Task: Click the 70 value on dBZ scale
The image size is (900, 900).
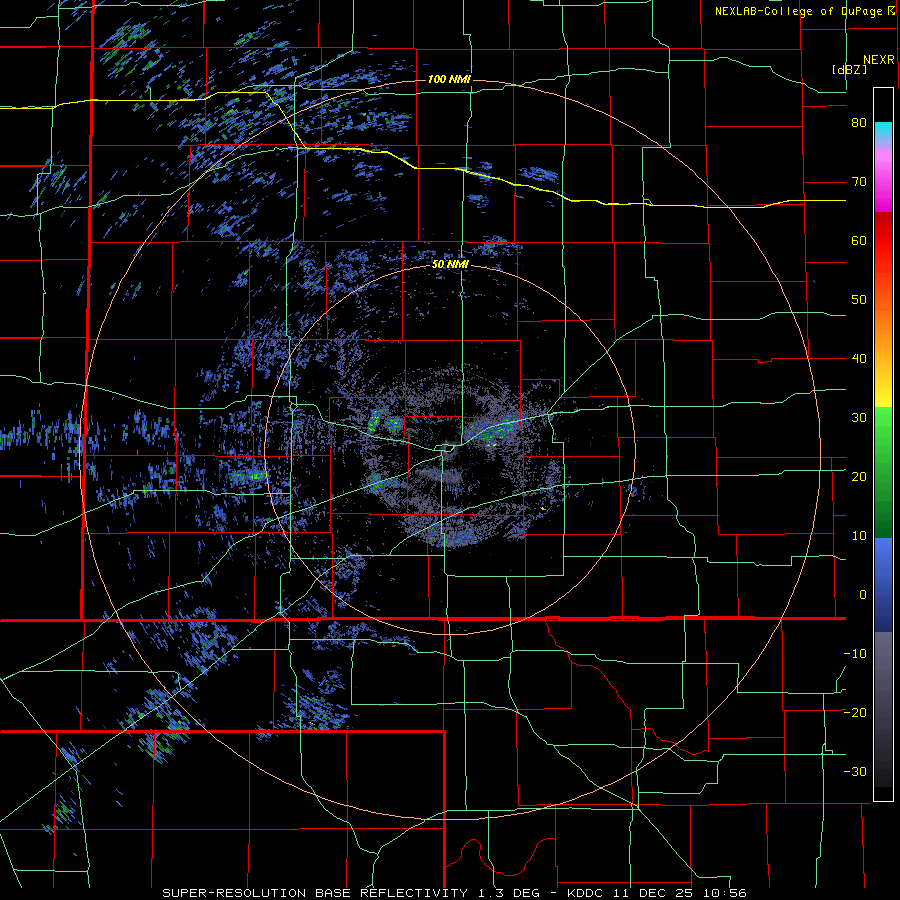Action: point(859,182)
